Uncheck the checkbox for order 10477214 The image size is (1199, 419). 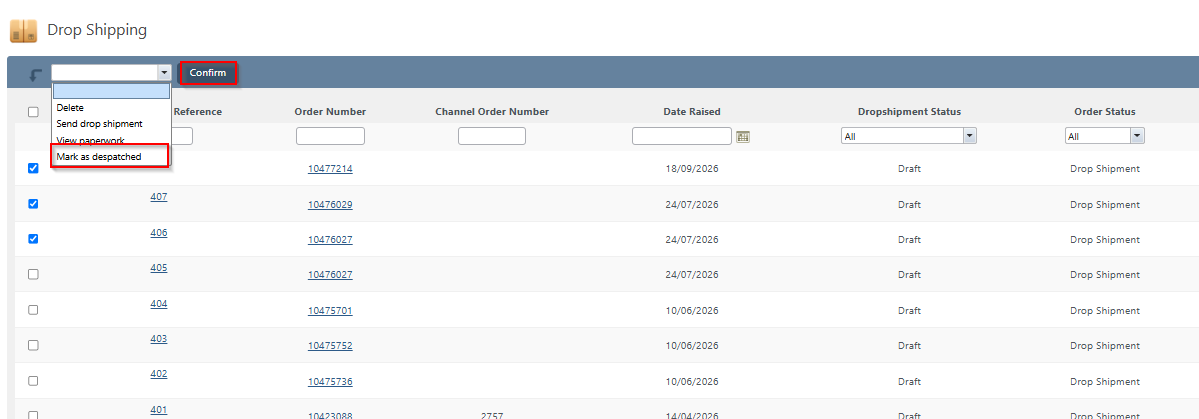coord(33,168)
